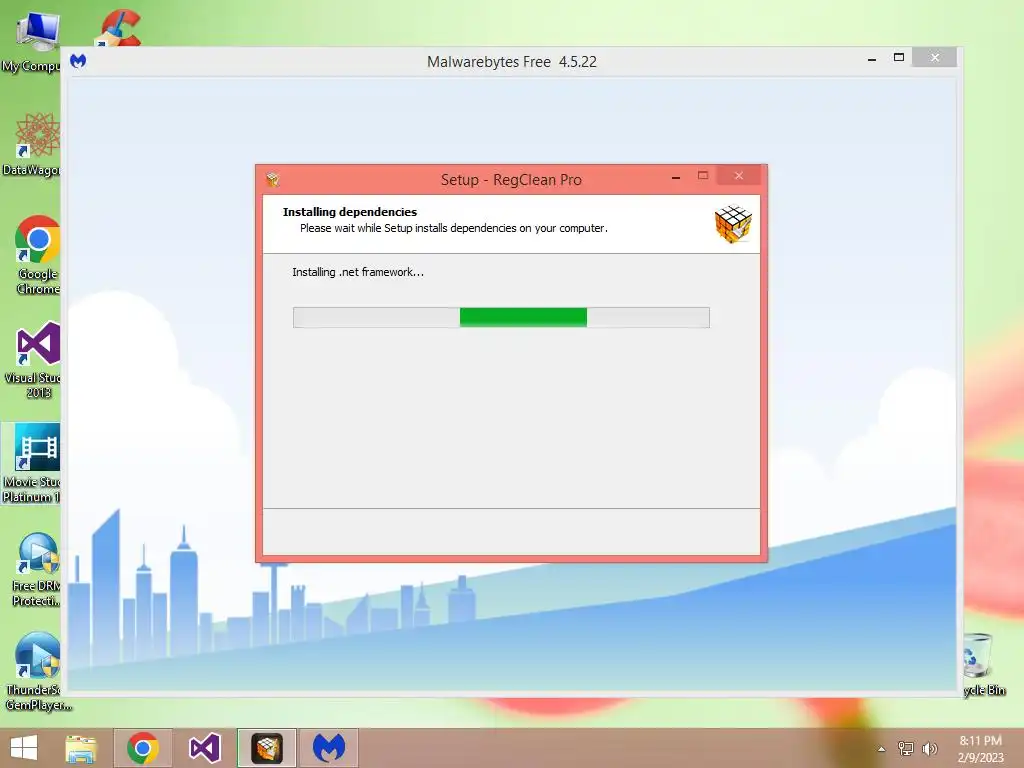Switch to Malwarebytes in the taskbar
The image size is (1024, 768).
coord(328,748)
